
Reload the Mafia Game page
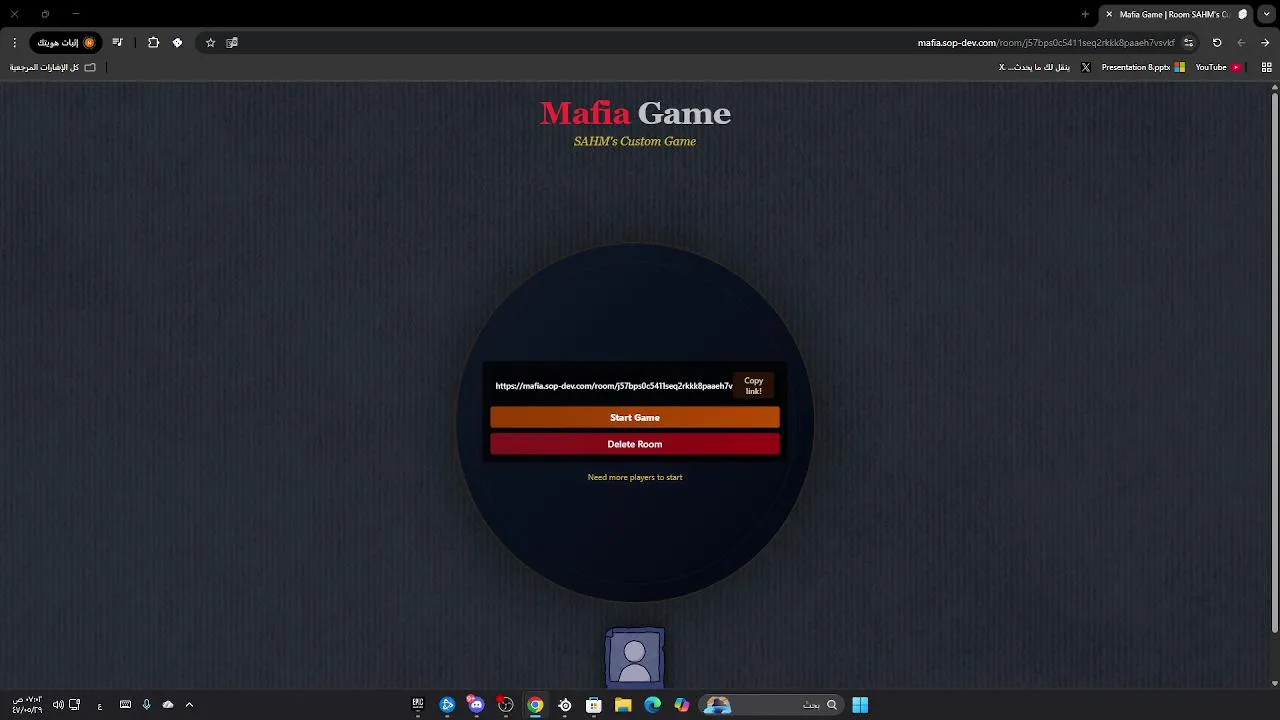[x=1217, y=43]
